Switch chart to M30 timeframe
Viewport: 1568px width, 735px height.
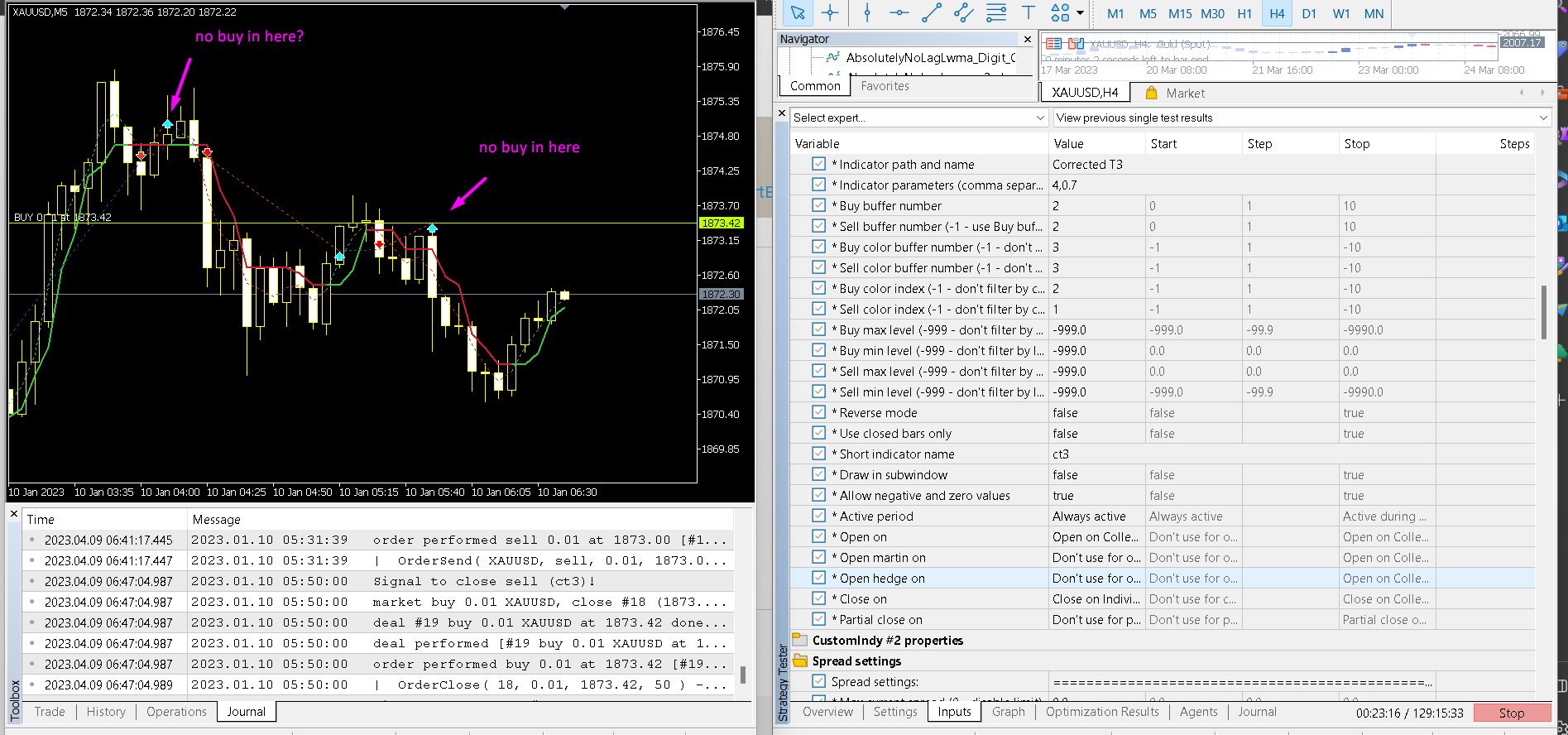click(x=1212, y=14)
